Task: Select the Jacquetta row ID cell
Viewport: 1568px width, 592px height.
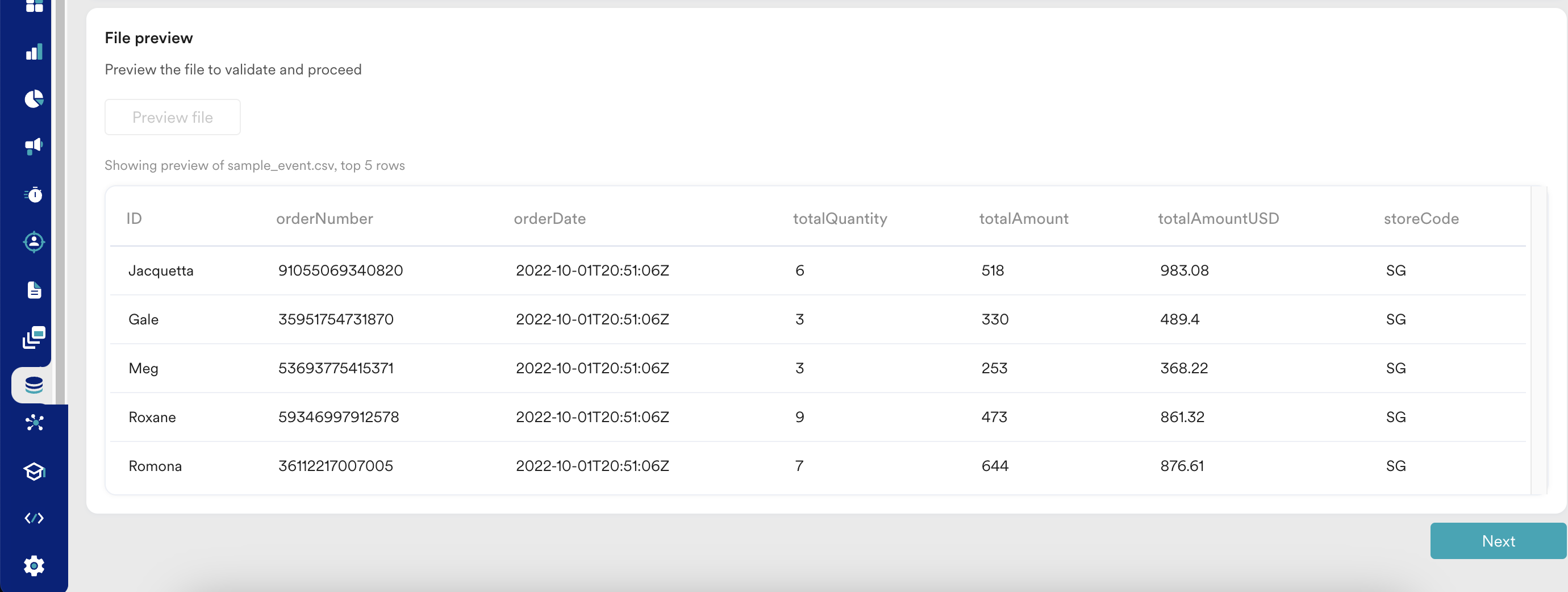Action: [x=161, y=271]
